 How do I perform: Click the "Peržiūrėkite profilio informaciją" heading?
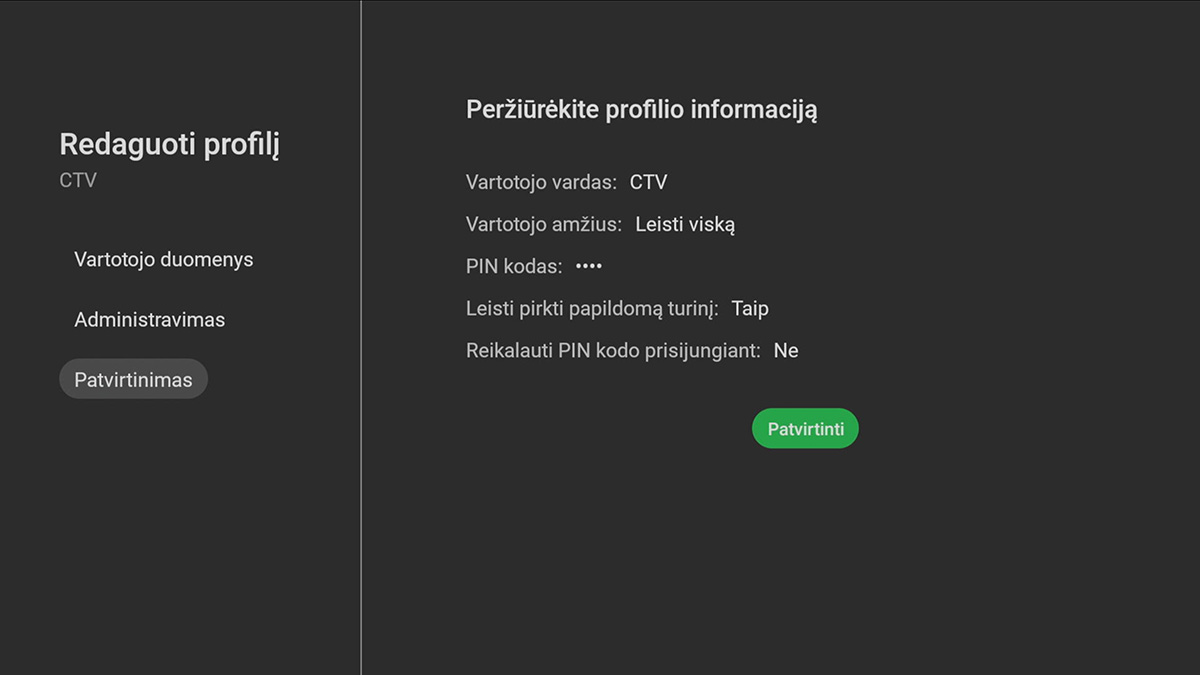[641, 109]
